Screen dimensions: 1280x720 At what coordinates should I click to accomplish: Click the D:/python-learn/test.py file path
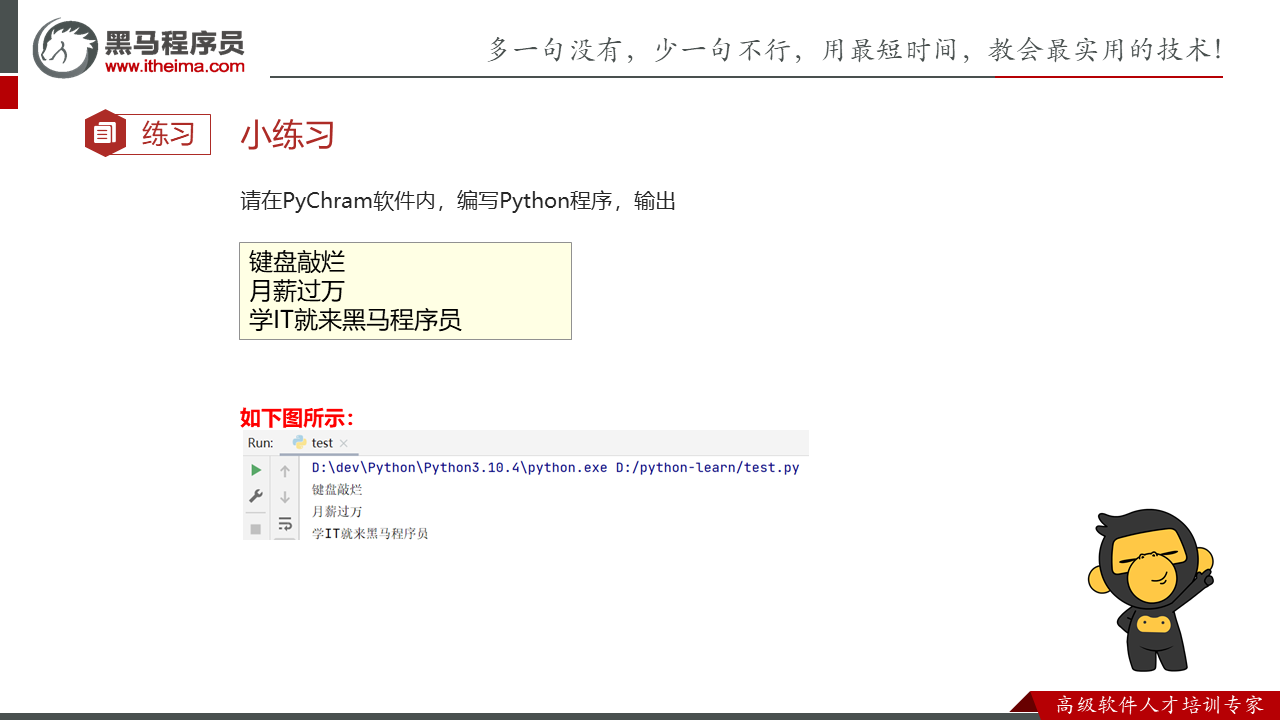tap(707, 467)
